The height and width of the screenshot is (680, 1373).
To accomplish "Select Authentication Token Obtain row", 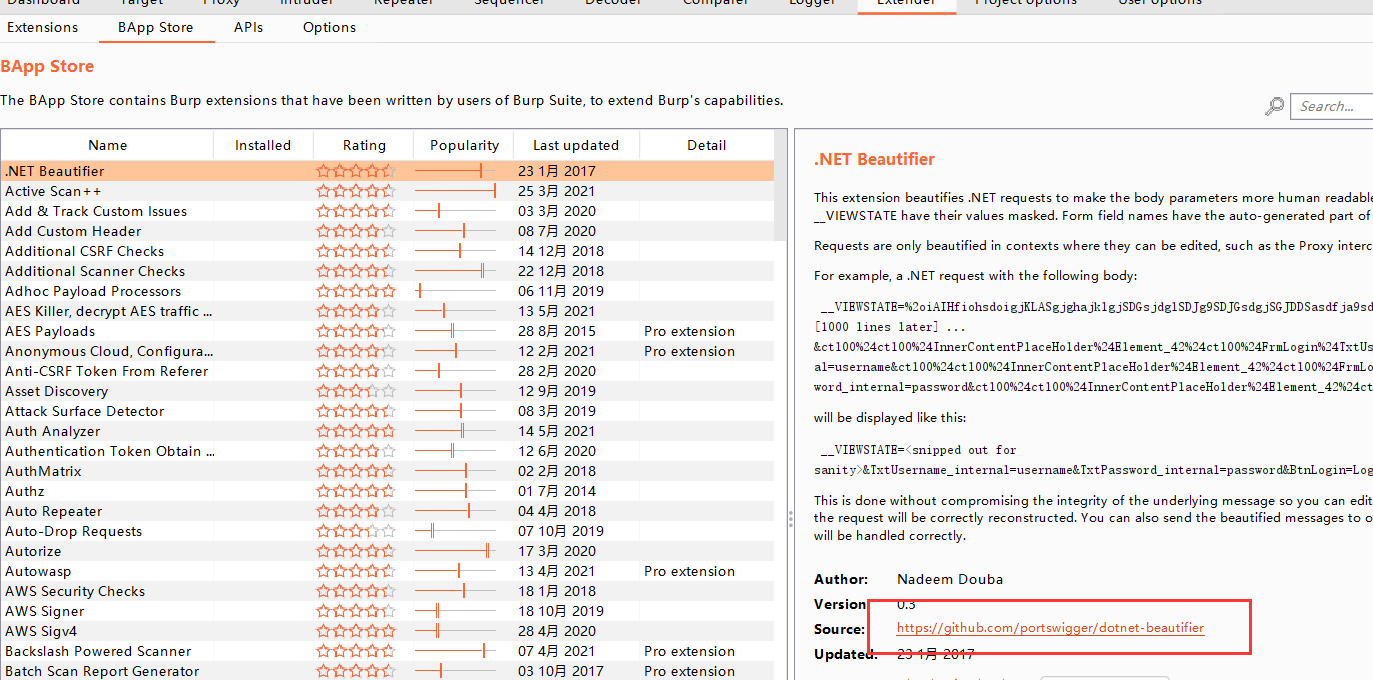I will 387,451.
